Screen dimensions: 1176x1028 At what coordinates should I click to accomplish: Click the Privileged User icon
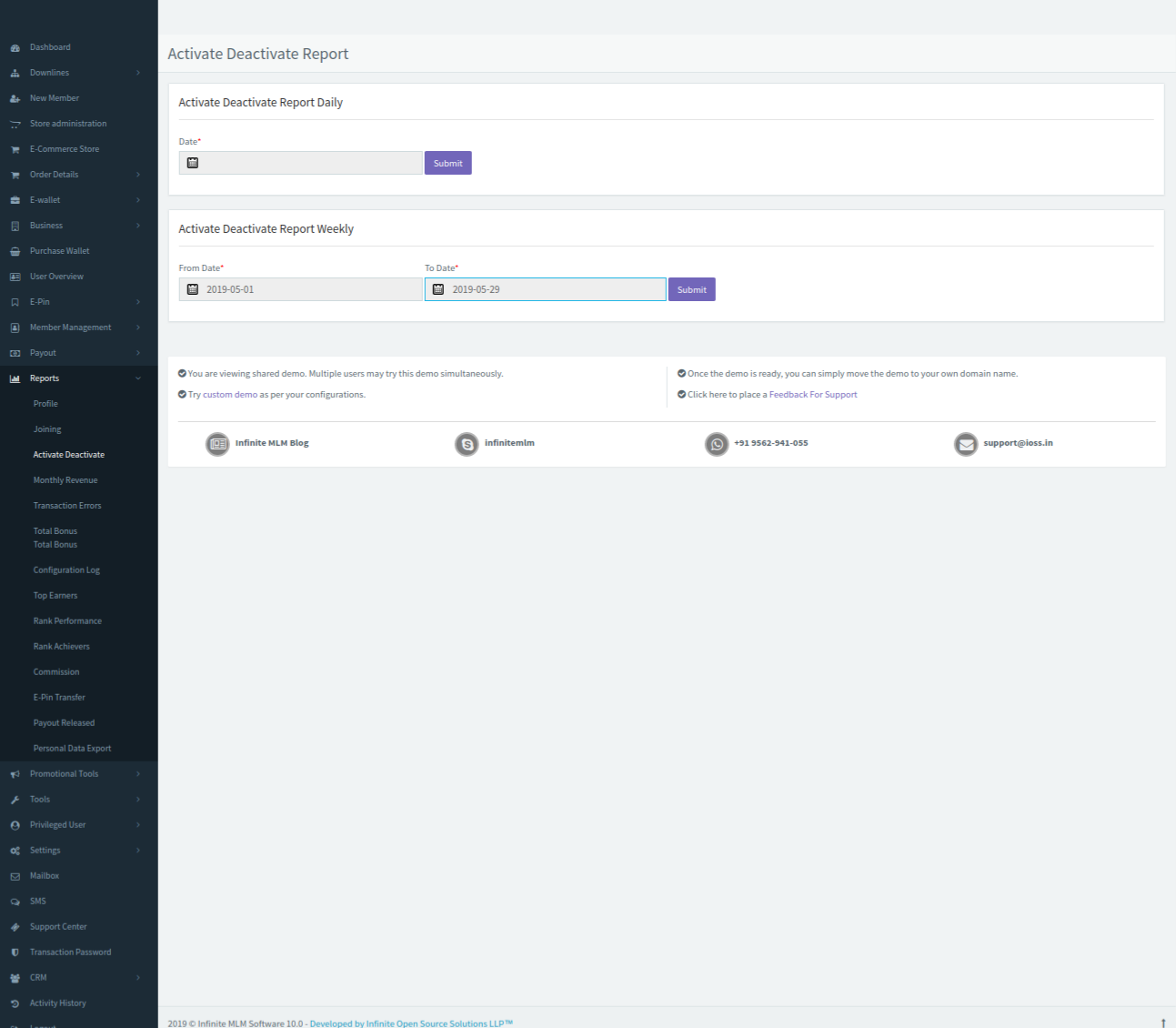(15, 825)
